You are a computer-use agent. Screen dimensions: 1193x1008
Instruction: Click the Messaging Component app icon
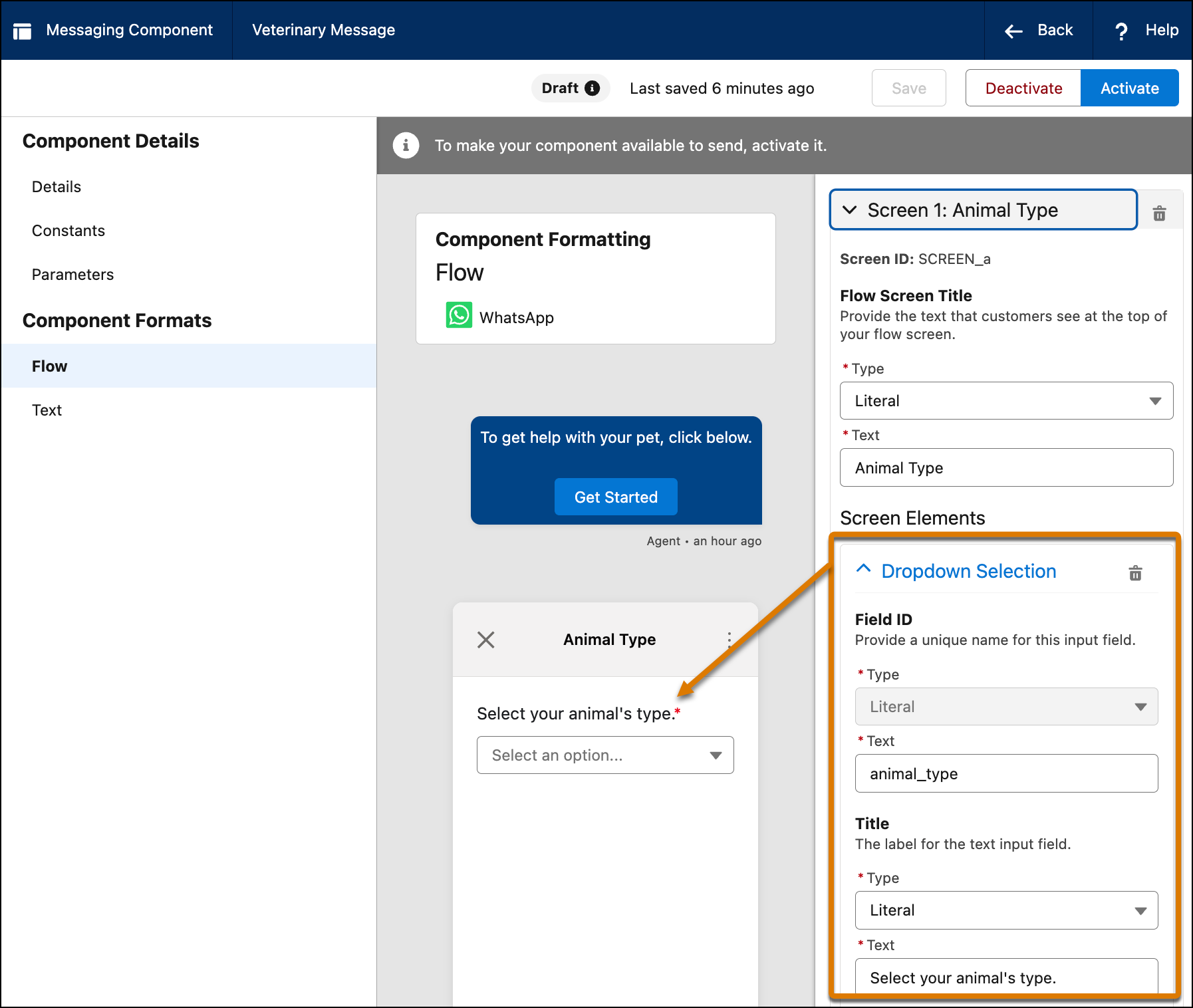click(x=22, y=31)
